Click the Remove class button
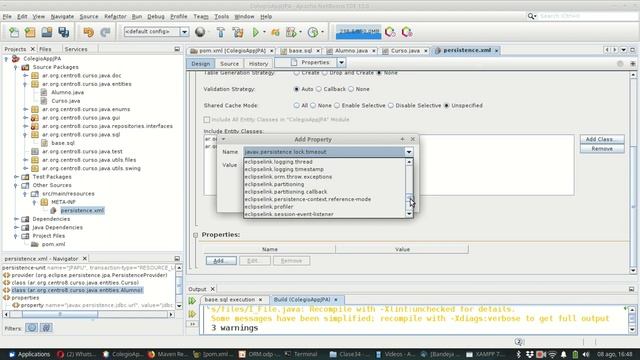Image resolution: width=640 pixels, height=360 pixels. click(x=602, y=149)
